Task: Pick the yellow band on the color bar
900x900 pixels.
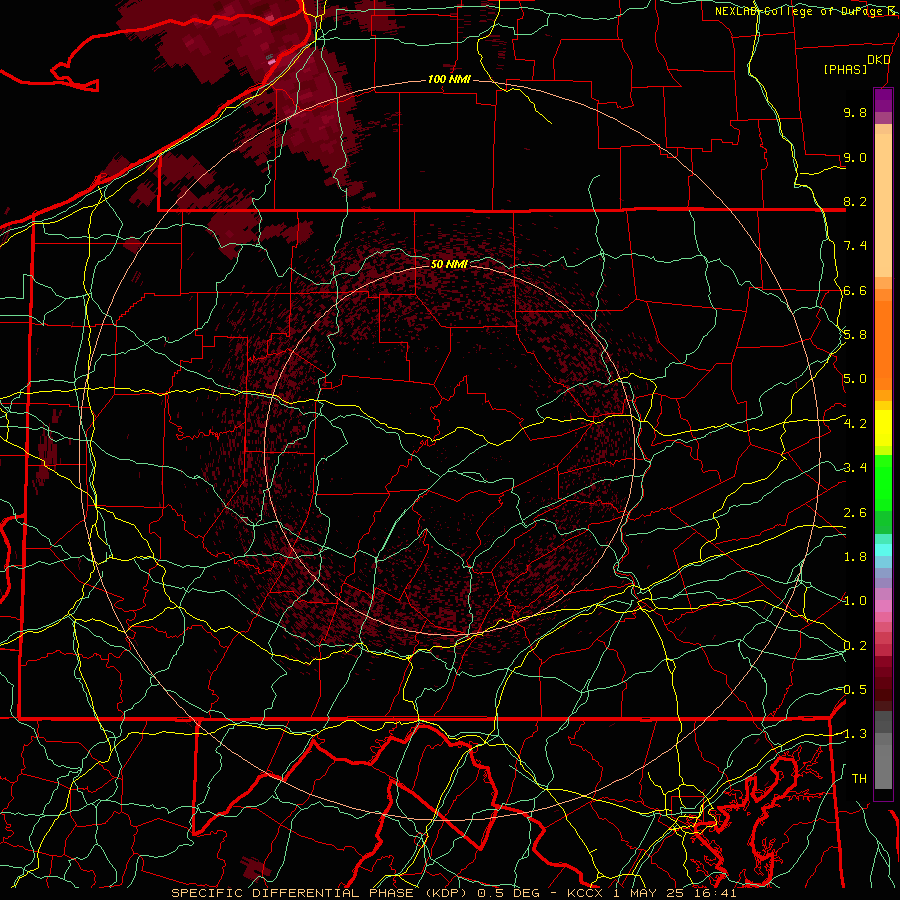Action: coord(883,428)
